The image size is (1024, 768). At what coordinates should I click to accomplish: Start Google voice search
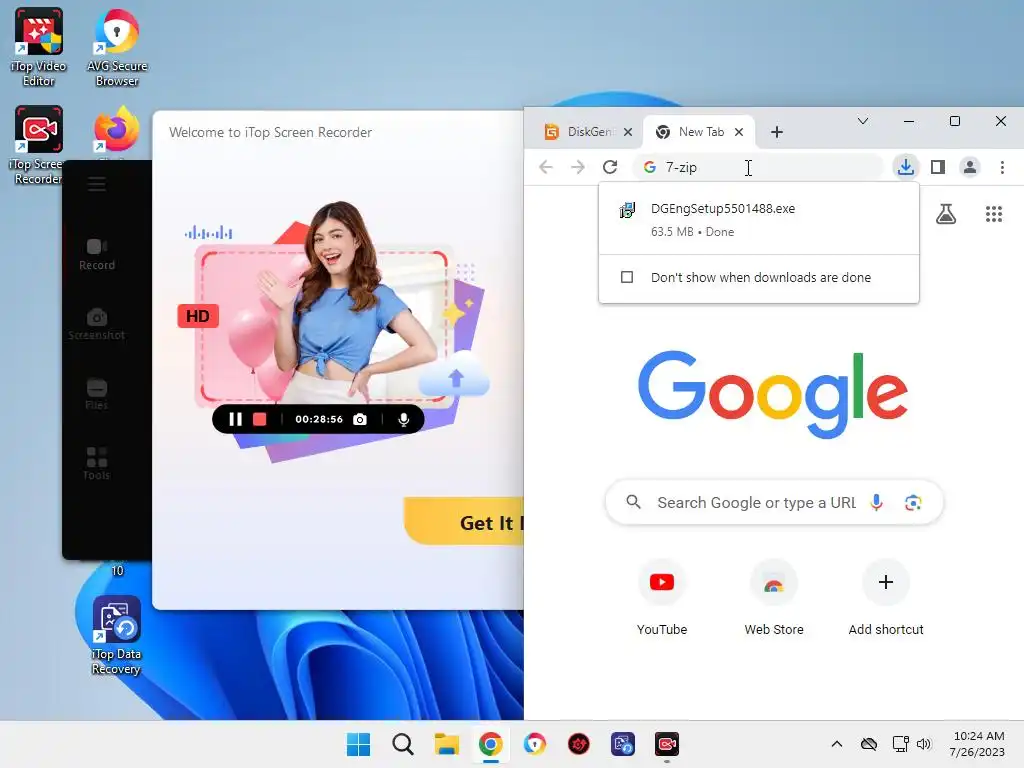[x=876, y=502]
